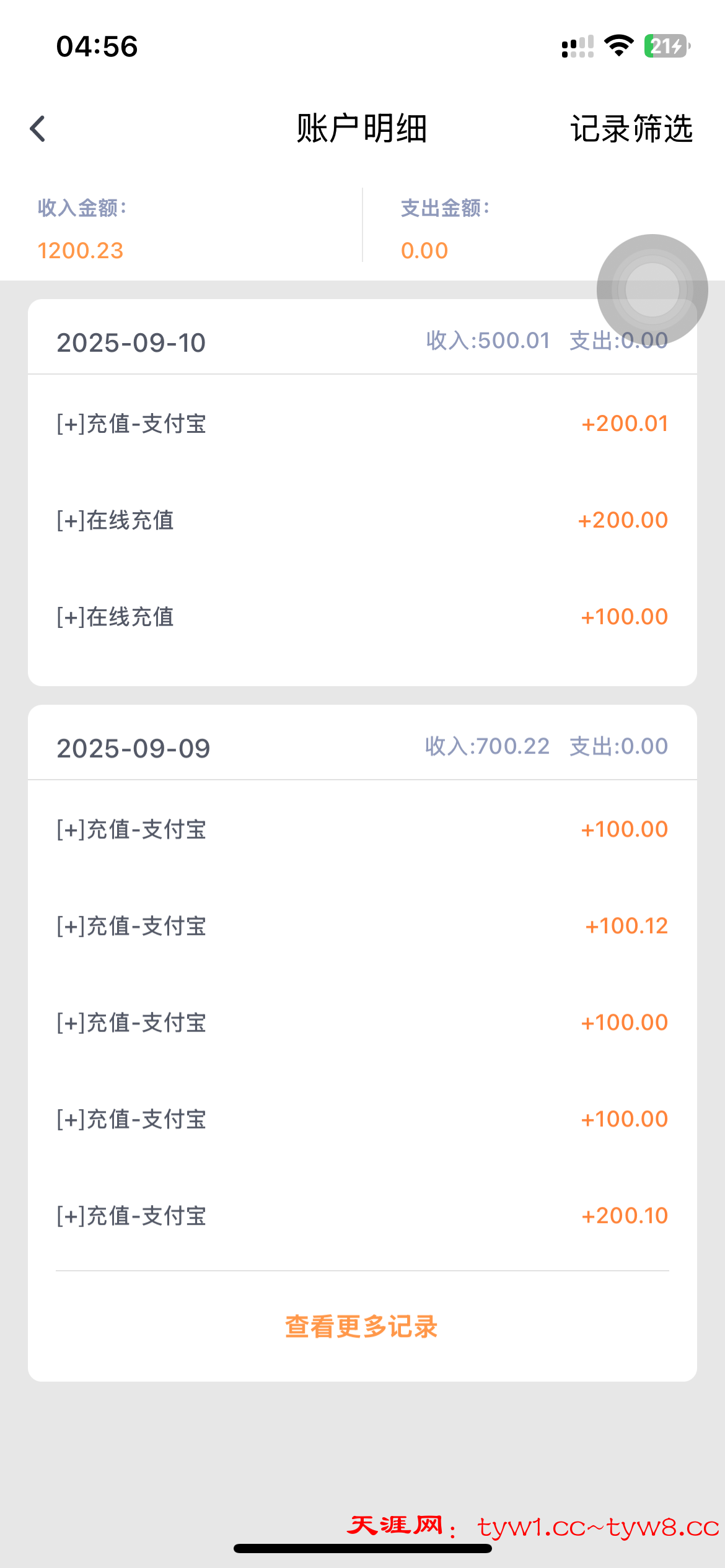Tap the back arrow icon

pos(38,129)
